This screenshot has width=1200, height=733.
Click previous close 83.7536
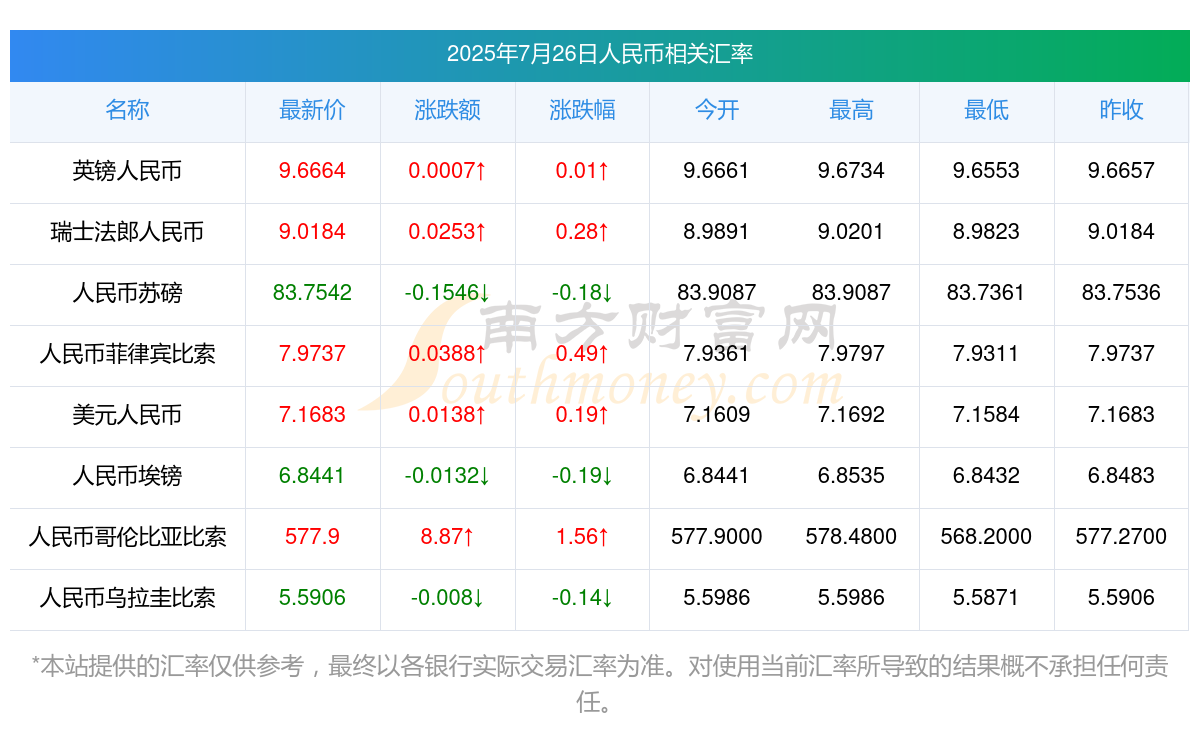[1122, 293]
